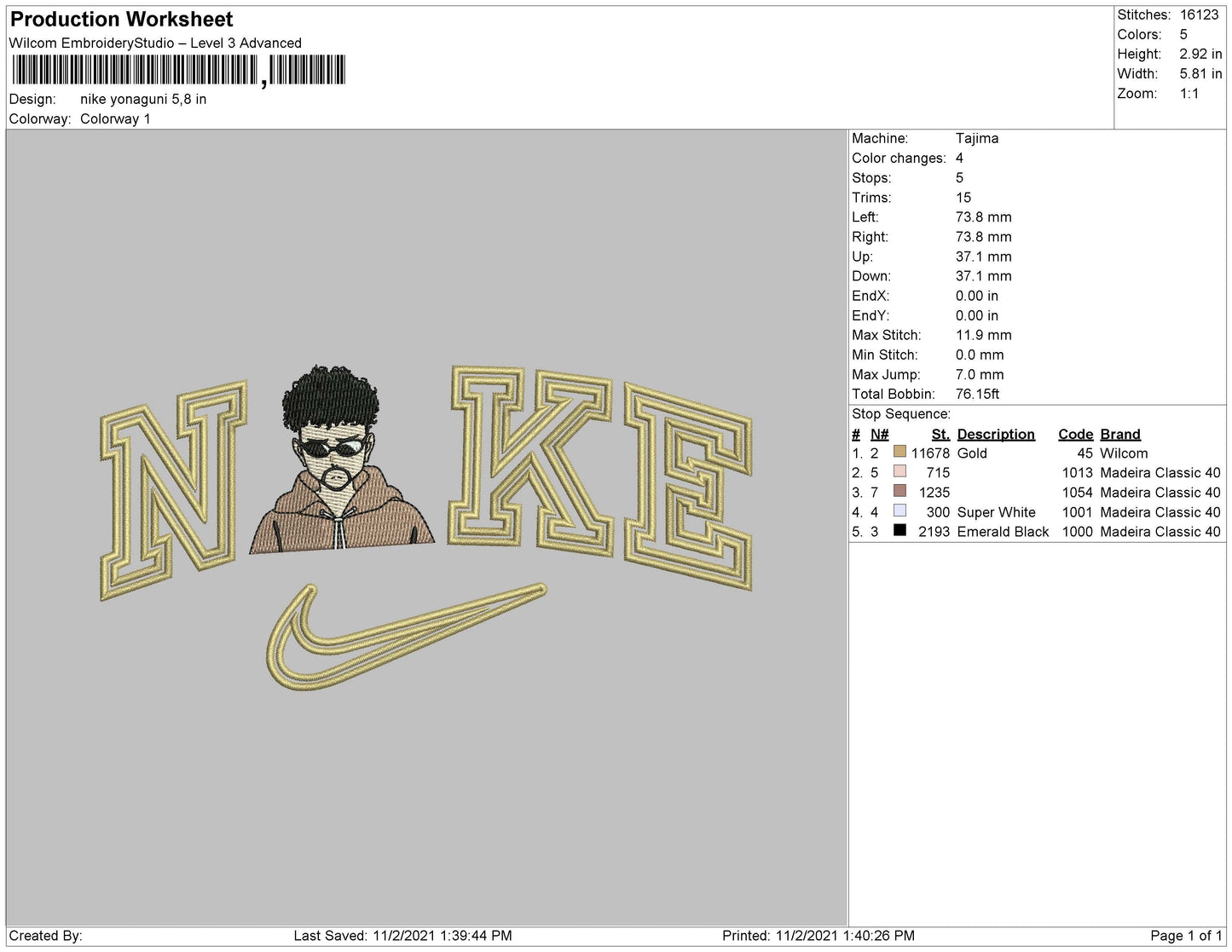Click the Trims value '15'
1232x952 pixels.
(x=963, y=197)
